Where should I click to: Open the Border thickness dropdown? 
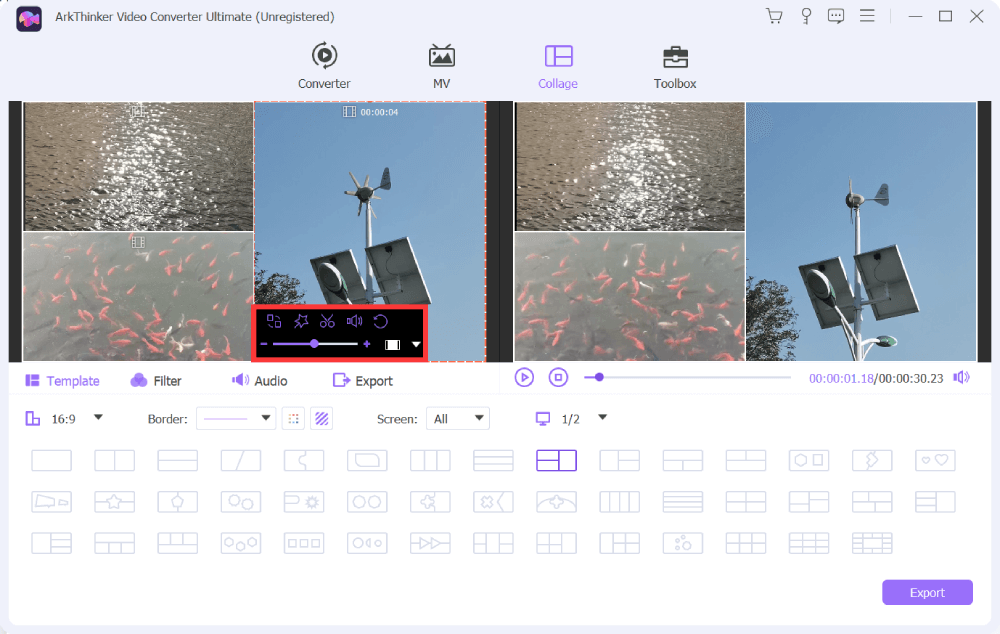point(236,418)
